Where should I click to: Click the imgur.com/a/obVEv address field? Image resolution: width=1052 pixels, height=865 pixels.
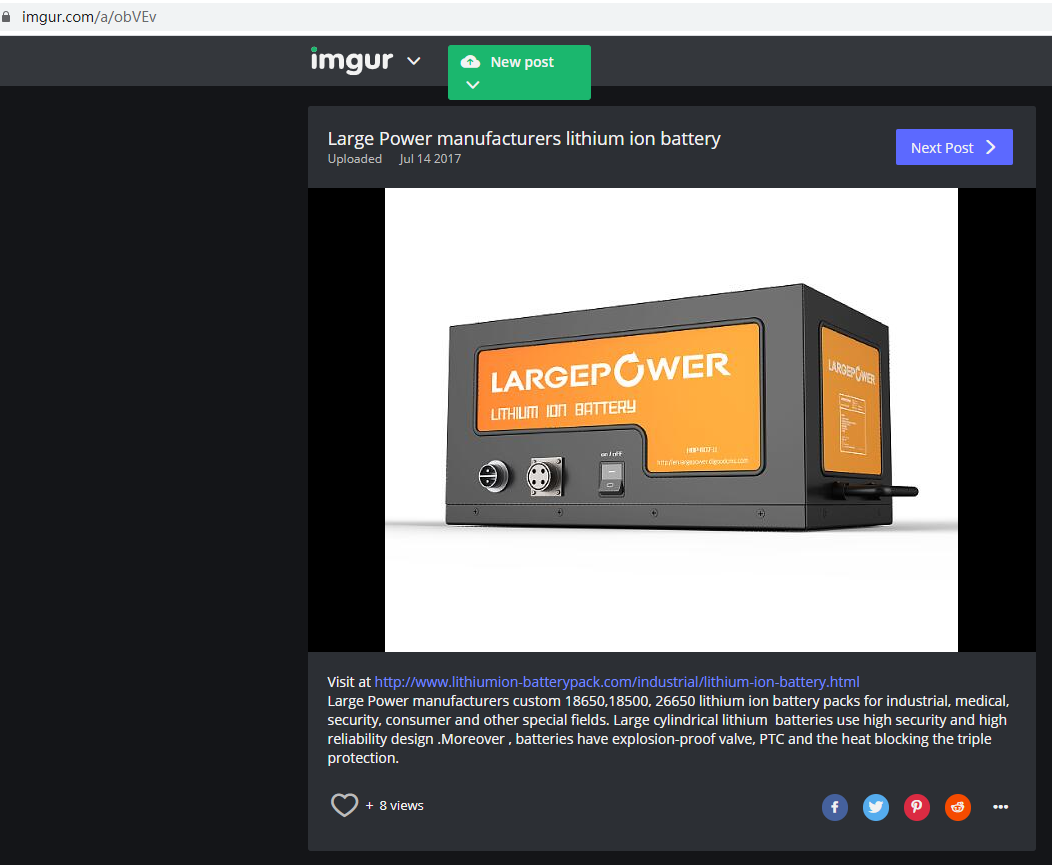90,17
